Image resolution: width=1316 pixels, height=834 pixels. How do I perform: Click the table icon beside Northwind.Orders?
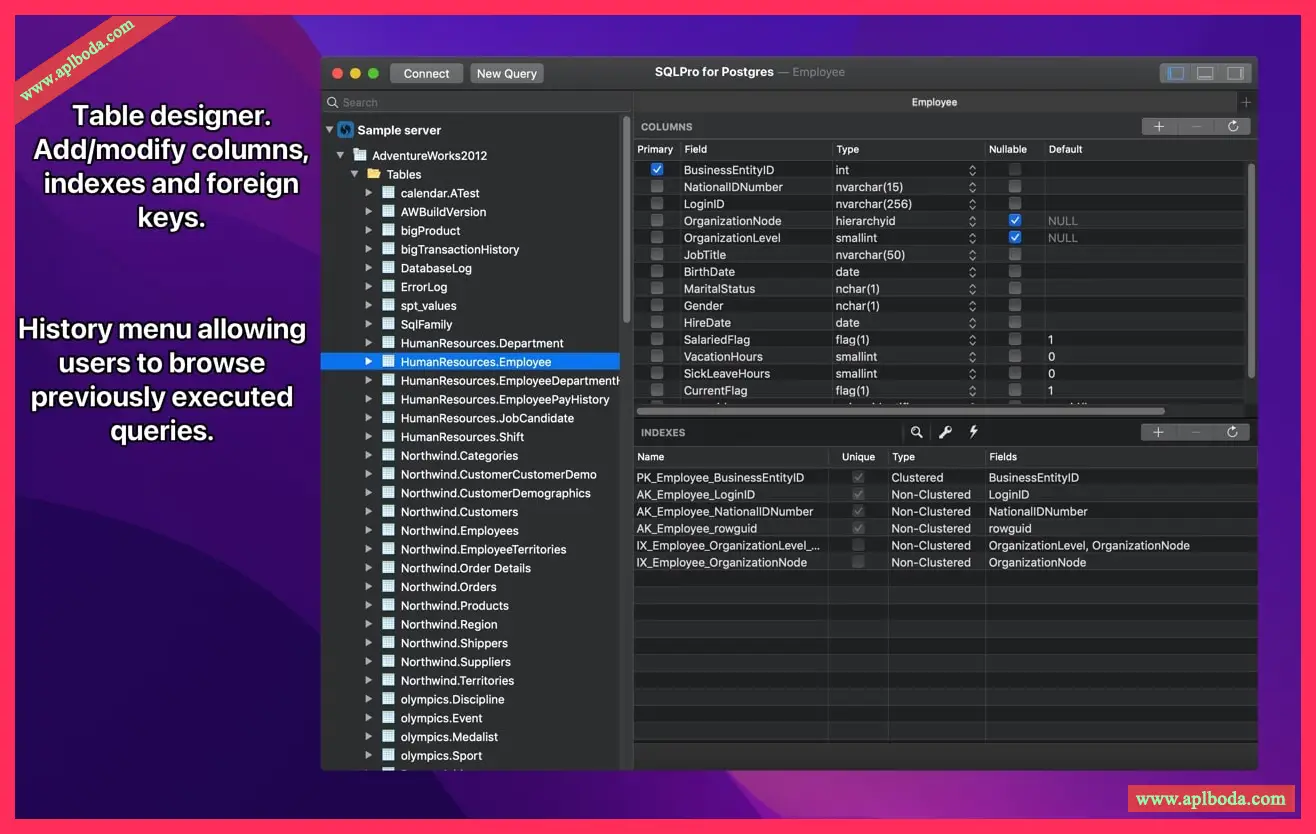click(x=389, y=587)
